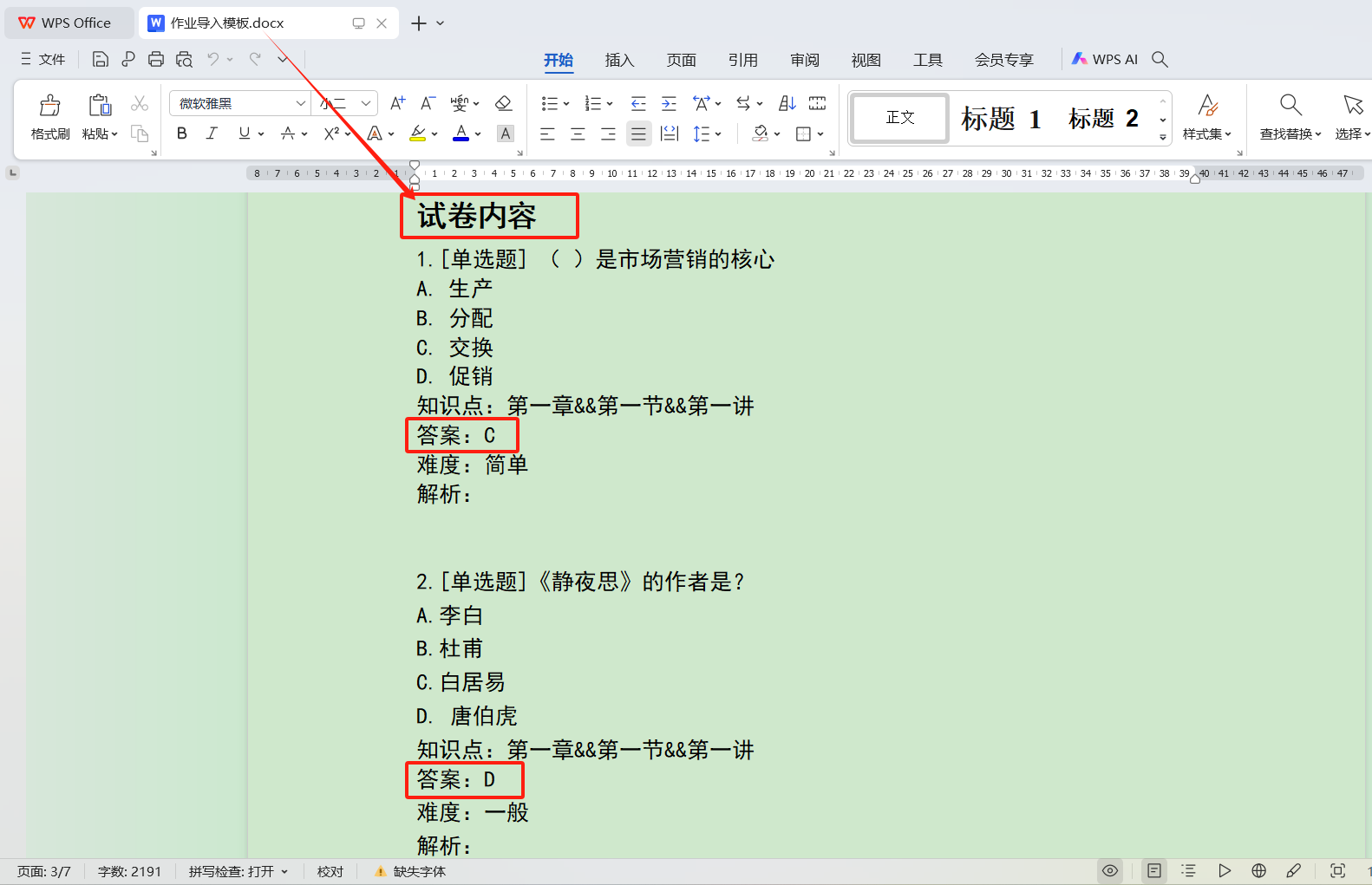Click the print icon in quick access toolbar
The image size is (1372, 885).
156,59
